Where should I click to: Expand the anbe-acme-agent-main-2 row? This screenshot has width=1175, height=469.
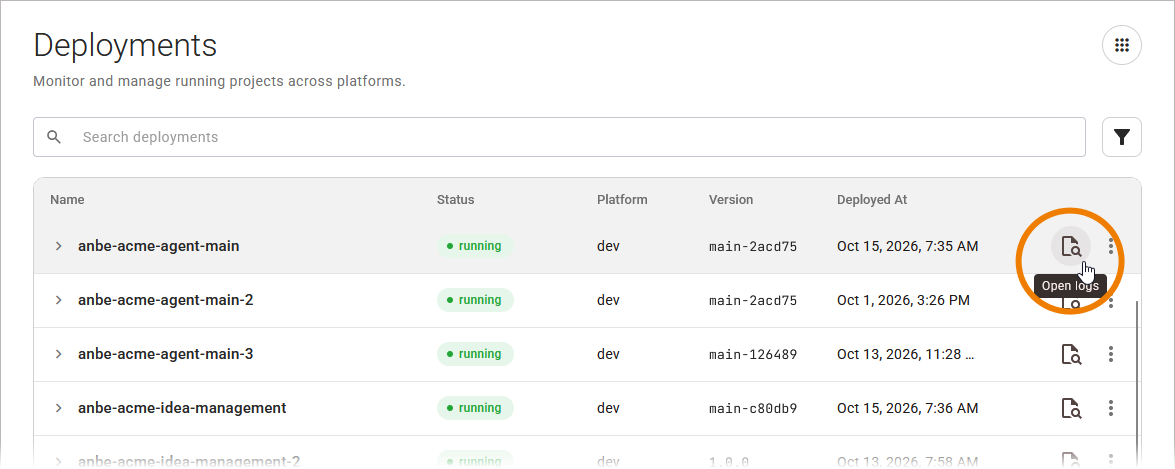coord(58,300)
